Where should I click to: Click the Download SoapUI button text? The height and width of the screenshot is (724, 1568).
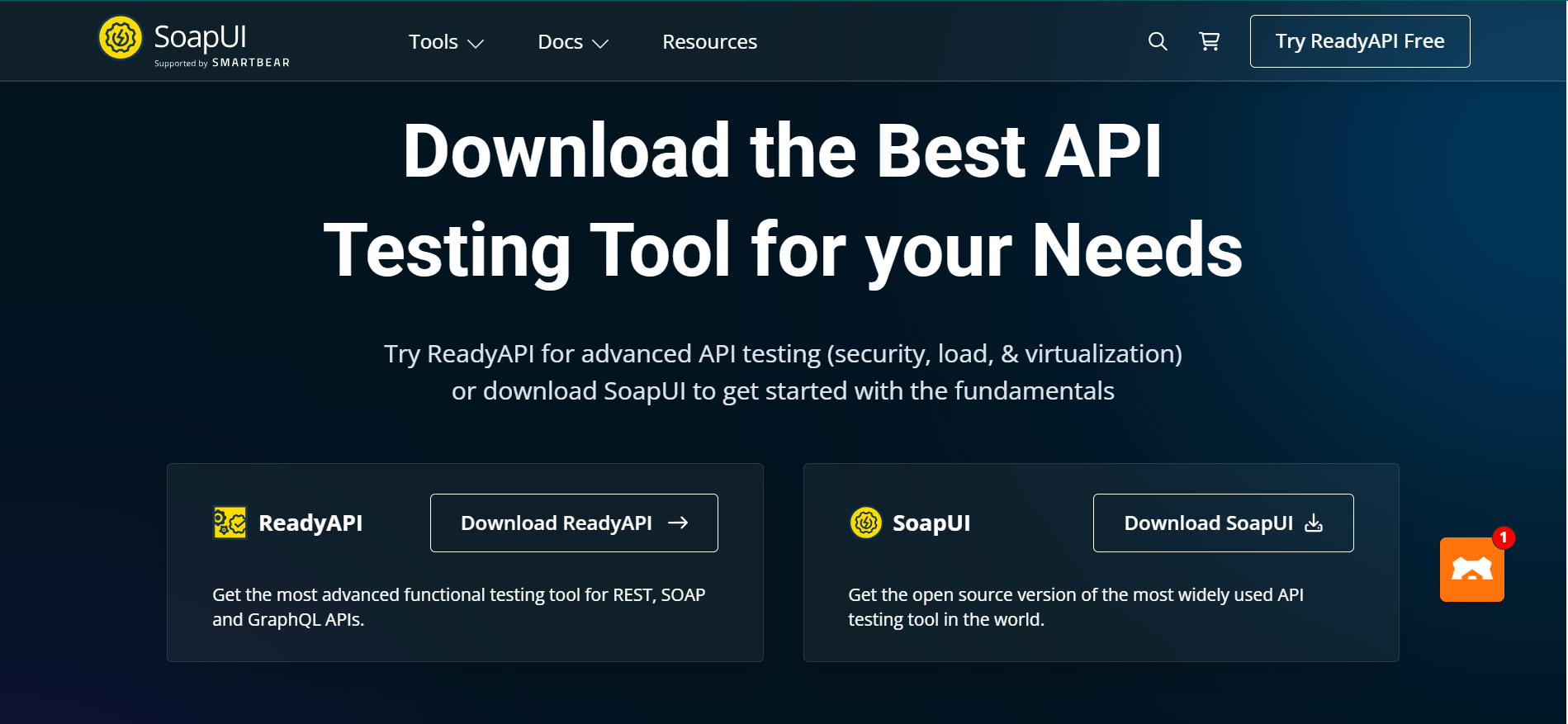tap(1208, 523)
